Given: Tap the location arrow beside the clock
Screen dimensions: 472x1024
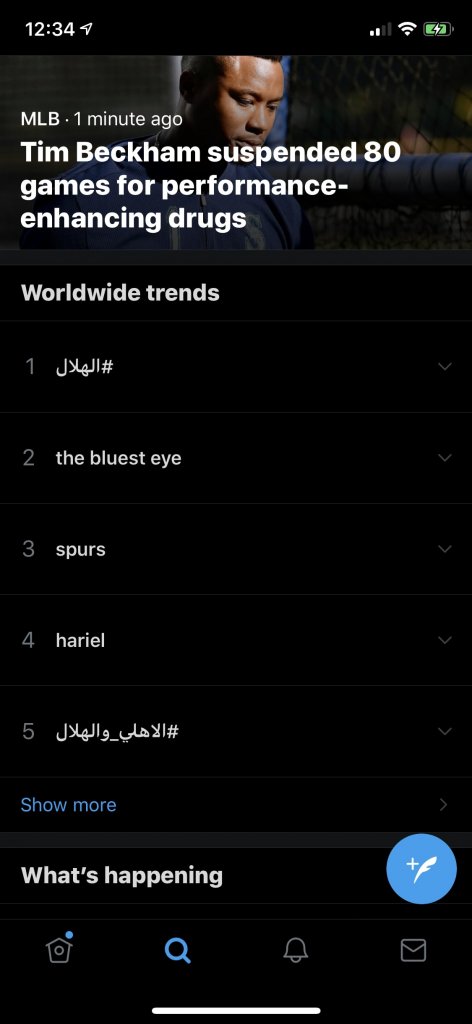Looking at the screenshot, I should 86,29.
